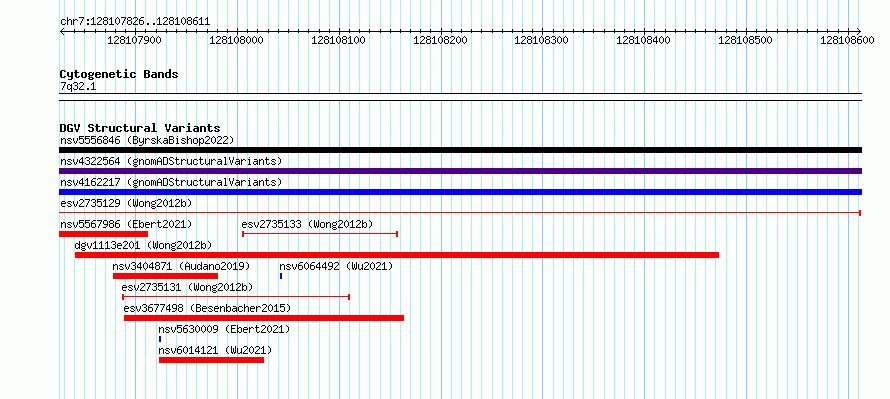The width and height of the screenshot is (890, 399).
Task: Open the nsv6014121 (Wu2021) label
Action: (215, 350)
